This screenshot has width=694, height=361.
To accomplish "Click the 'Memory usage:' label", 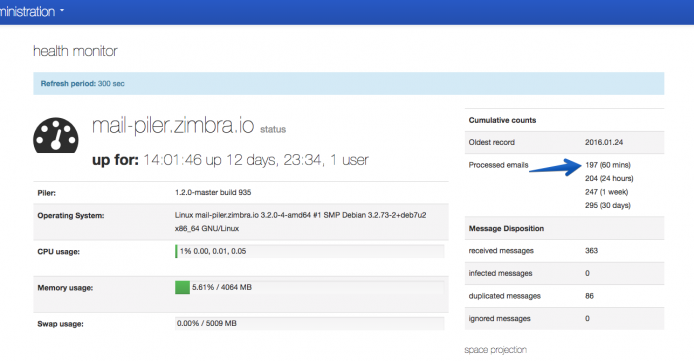I will click(65, 288).
